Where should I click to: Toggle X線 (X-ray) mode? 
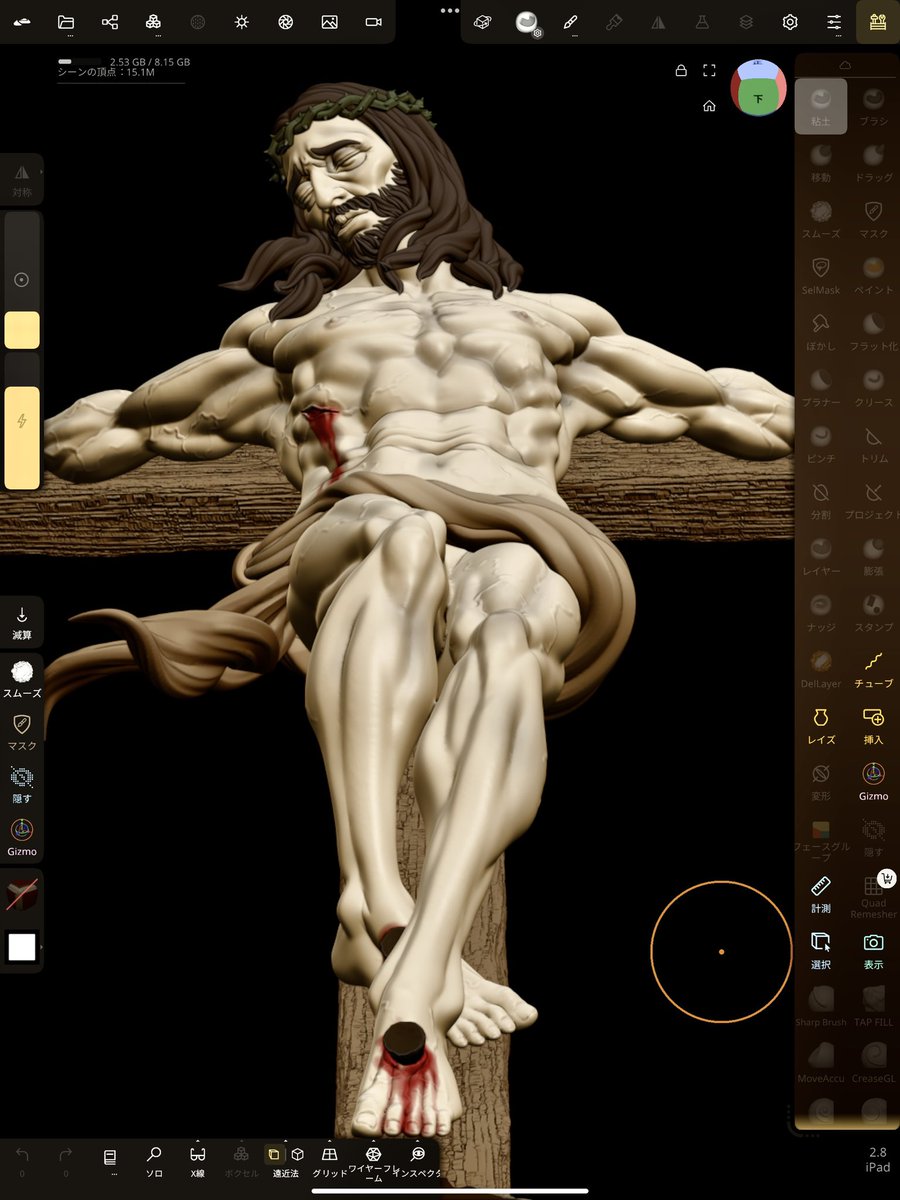197,1161
